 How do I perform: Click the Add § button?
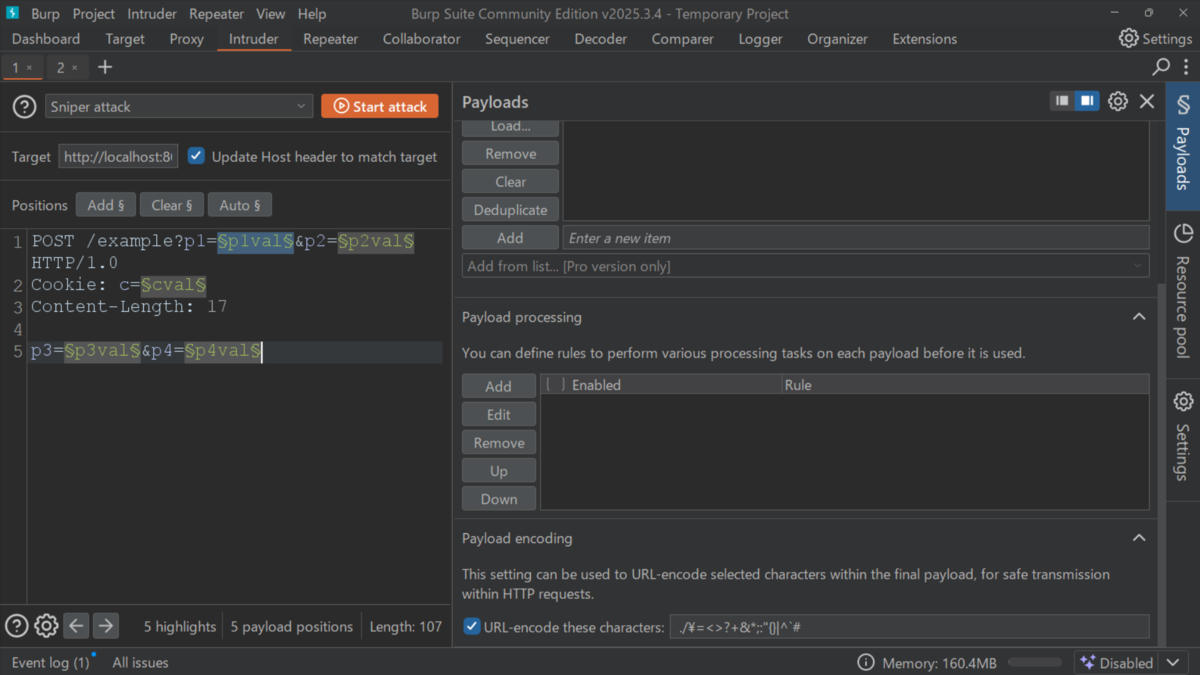coord(106,205)
